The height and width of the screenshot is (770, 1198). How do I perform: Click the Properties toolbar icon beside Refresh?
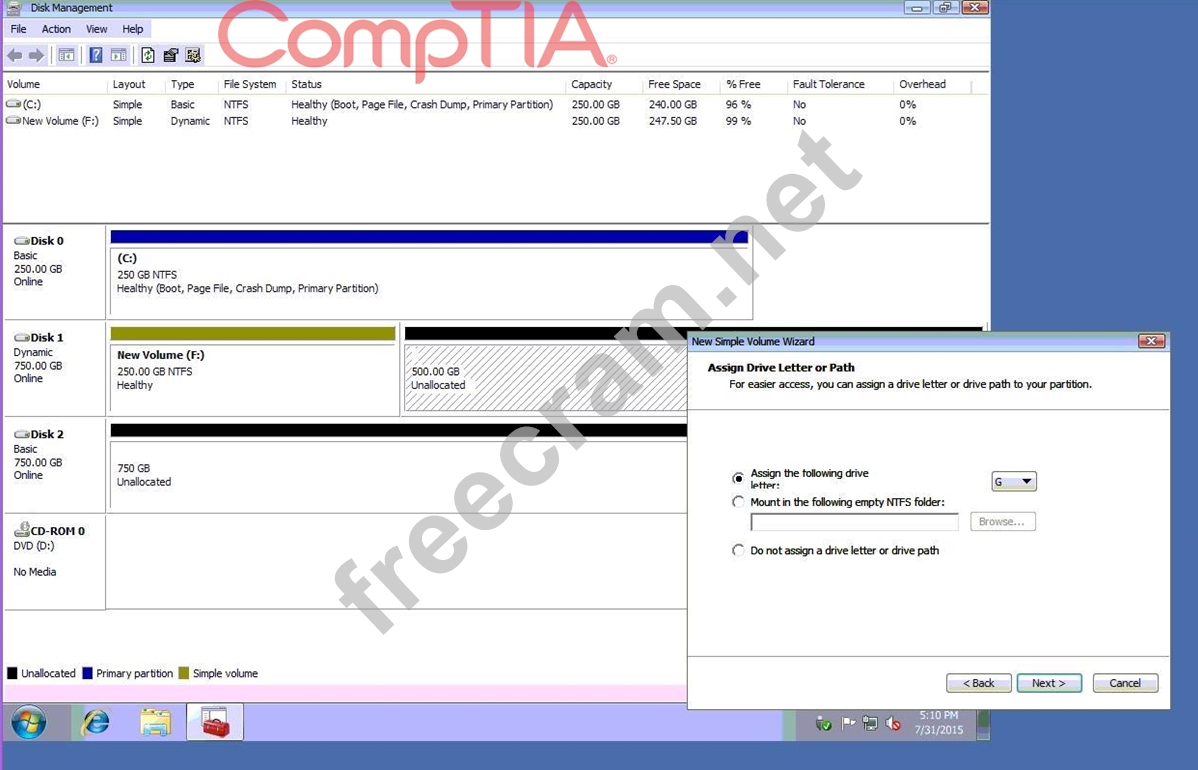click(170, 55)
